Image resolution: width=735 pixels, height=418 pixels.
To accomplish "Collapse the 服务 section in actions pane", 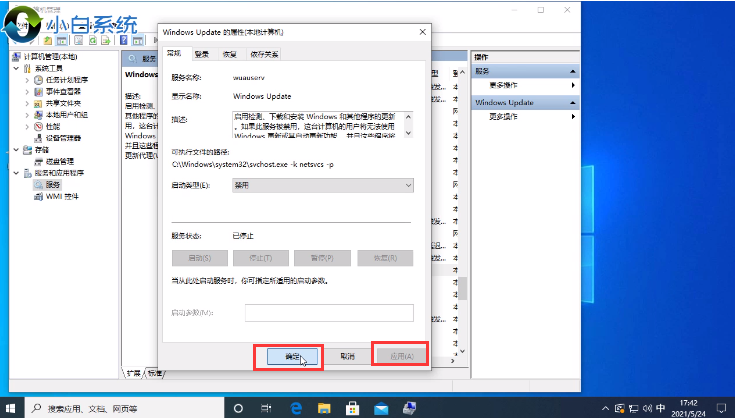I will pos(572,71).
